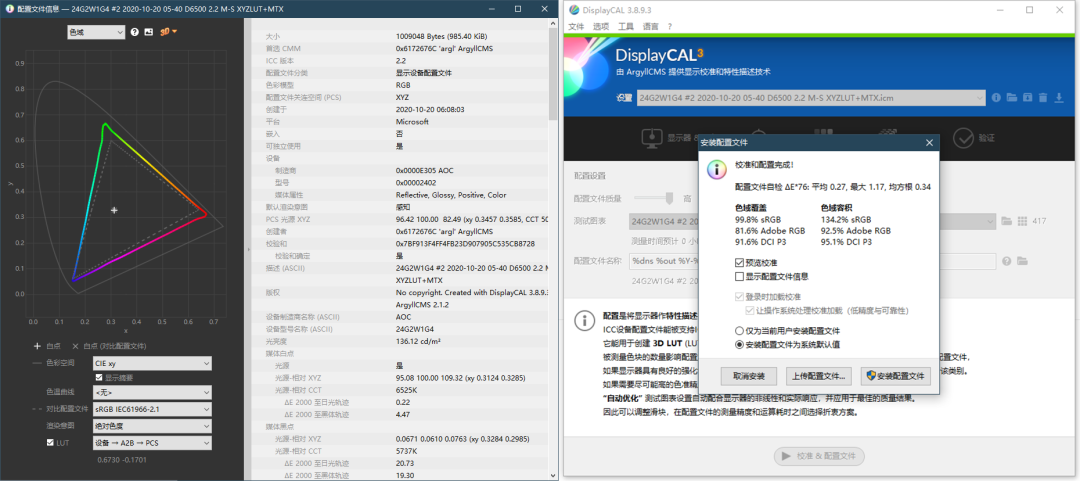Viewport: 1080px width, 481px height.
Task: Select 安装配置文件为系统默认值 radio button
Action: 740,345
